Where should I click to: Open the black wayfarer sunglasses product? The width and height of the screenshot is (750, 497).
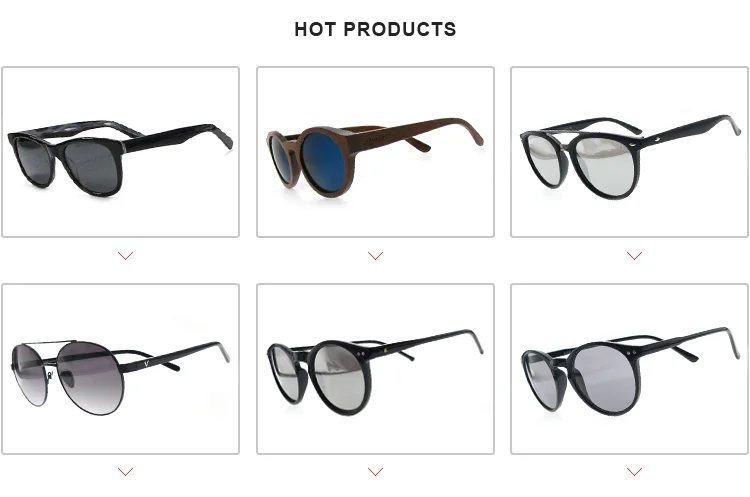[x=121, y=152]
